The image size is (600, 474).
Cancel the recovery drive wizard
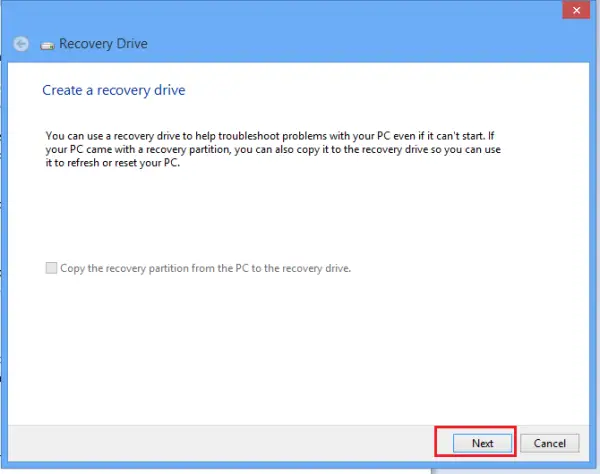click(x=549, y=443)
